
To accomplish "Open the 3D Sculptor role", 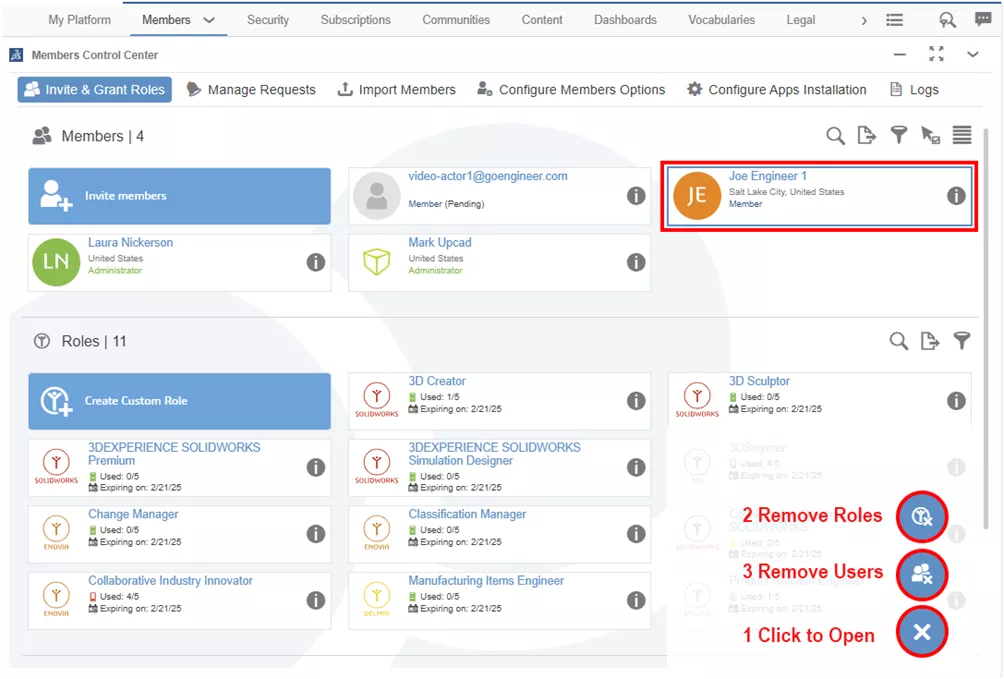I will pos(759,381).
